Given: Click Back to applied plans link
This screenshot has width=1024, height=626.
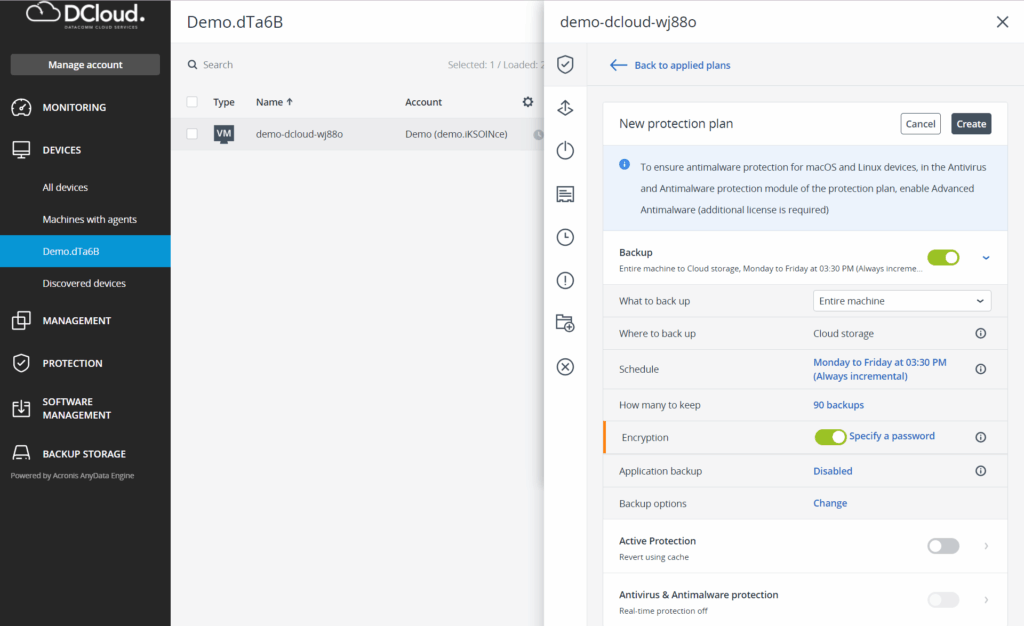Looking at the screenshot, I should [682, 65].
